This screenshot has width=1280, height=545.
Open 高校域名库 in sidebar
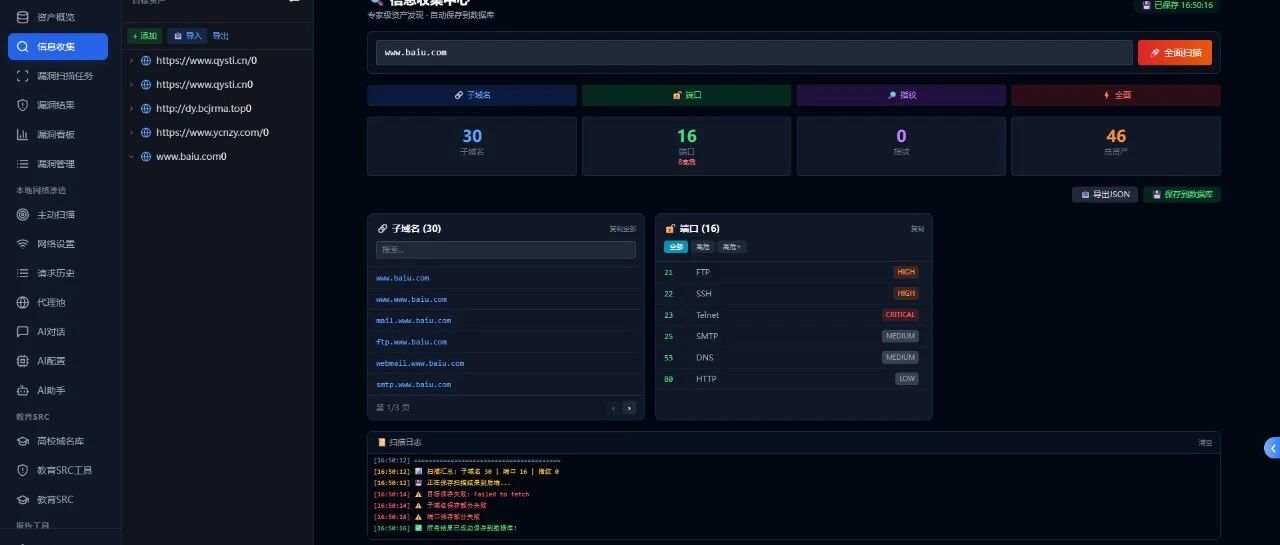(x=60, y=440)
